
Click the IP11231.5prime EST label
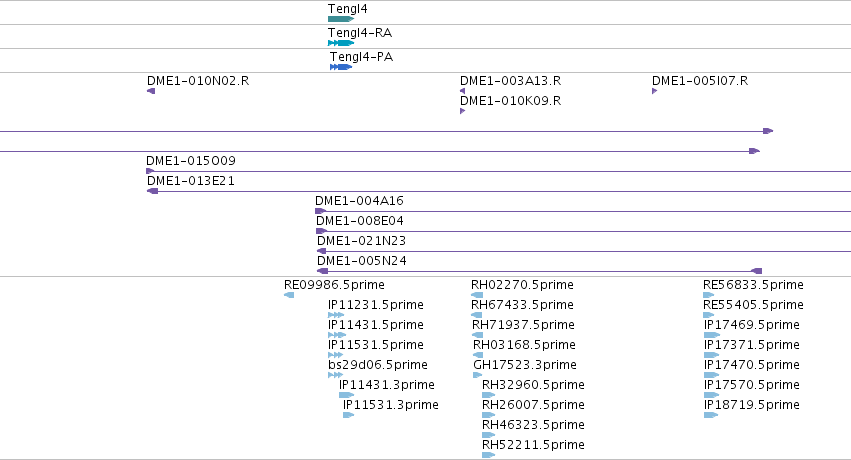pyautogui.click(x=376, y=305)
